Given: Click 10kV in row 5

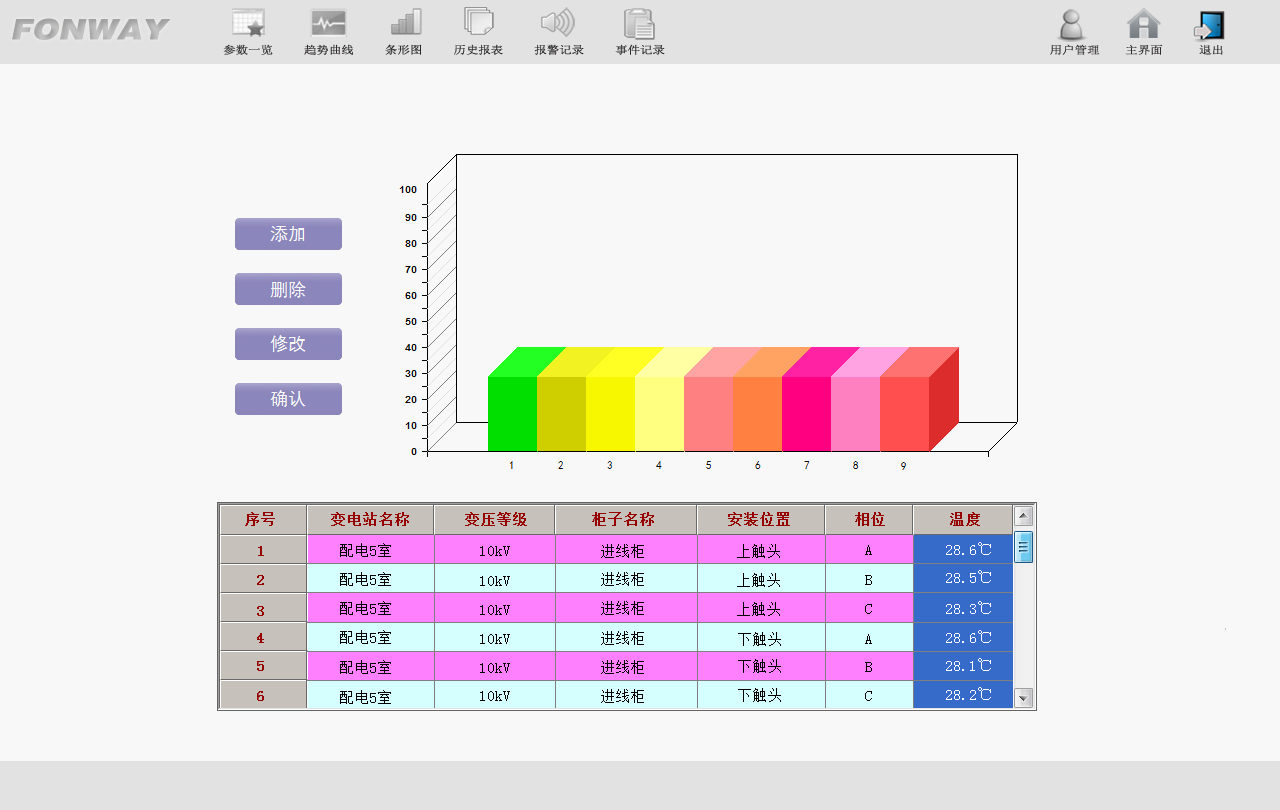Looking at the screenshot, I should click(494, 667).
